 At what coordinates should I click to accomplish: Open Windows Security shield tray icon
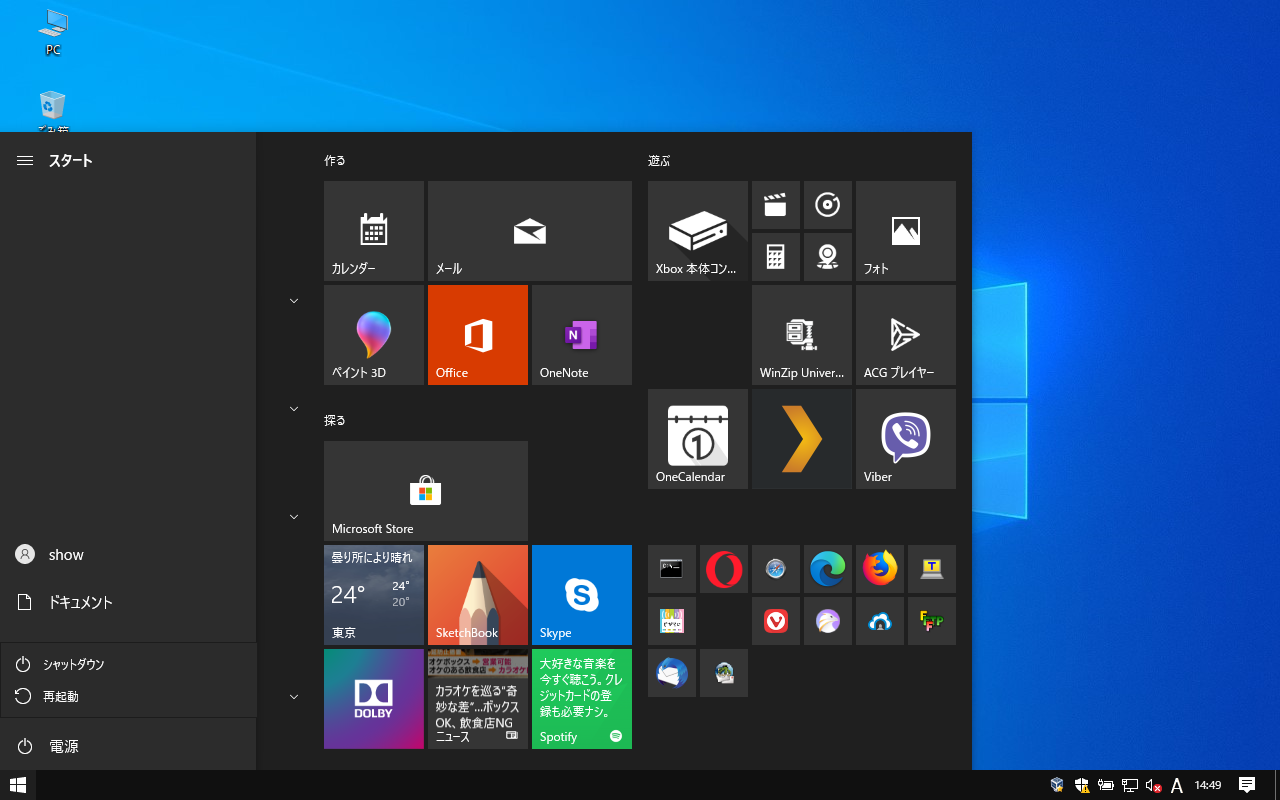pyautogui.click(x=1082, y=785)
